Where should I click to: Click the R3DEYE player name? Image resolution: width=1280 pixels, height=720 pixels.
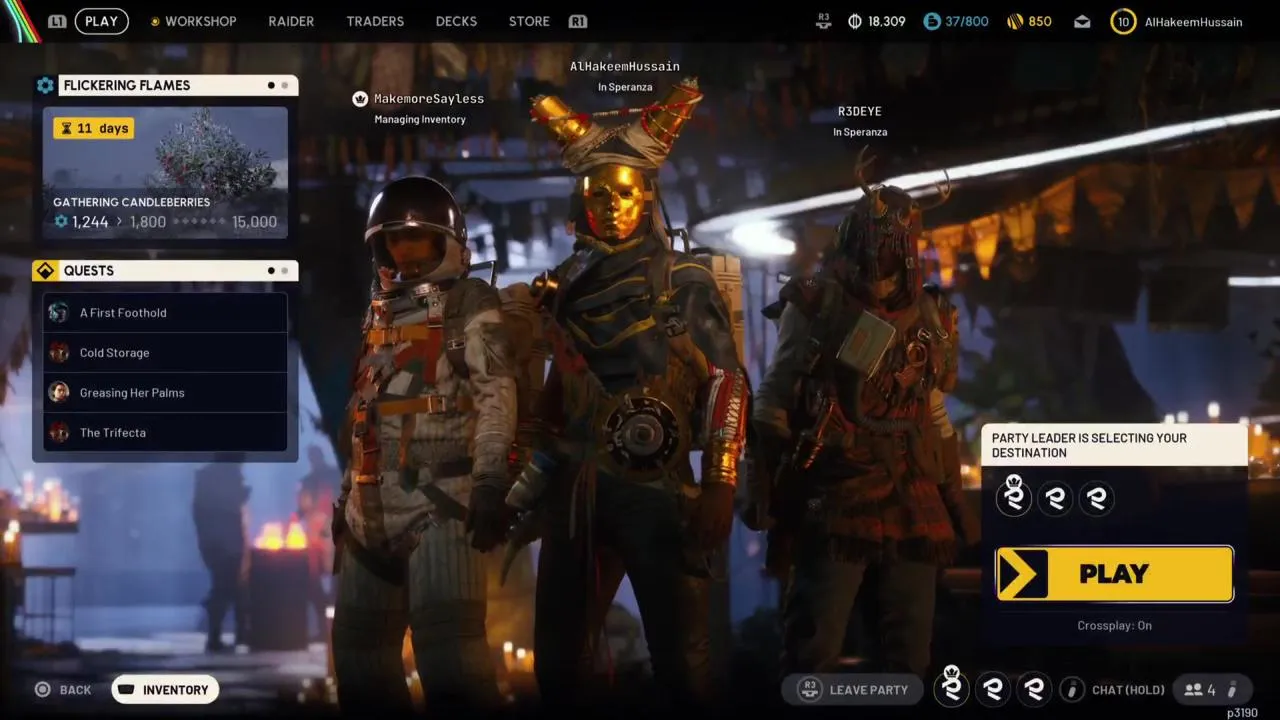[x=859, y=111]
